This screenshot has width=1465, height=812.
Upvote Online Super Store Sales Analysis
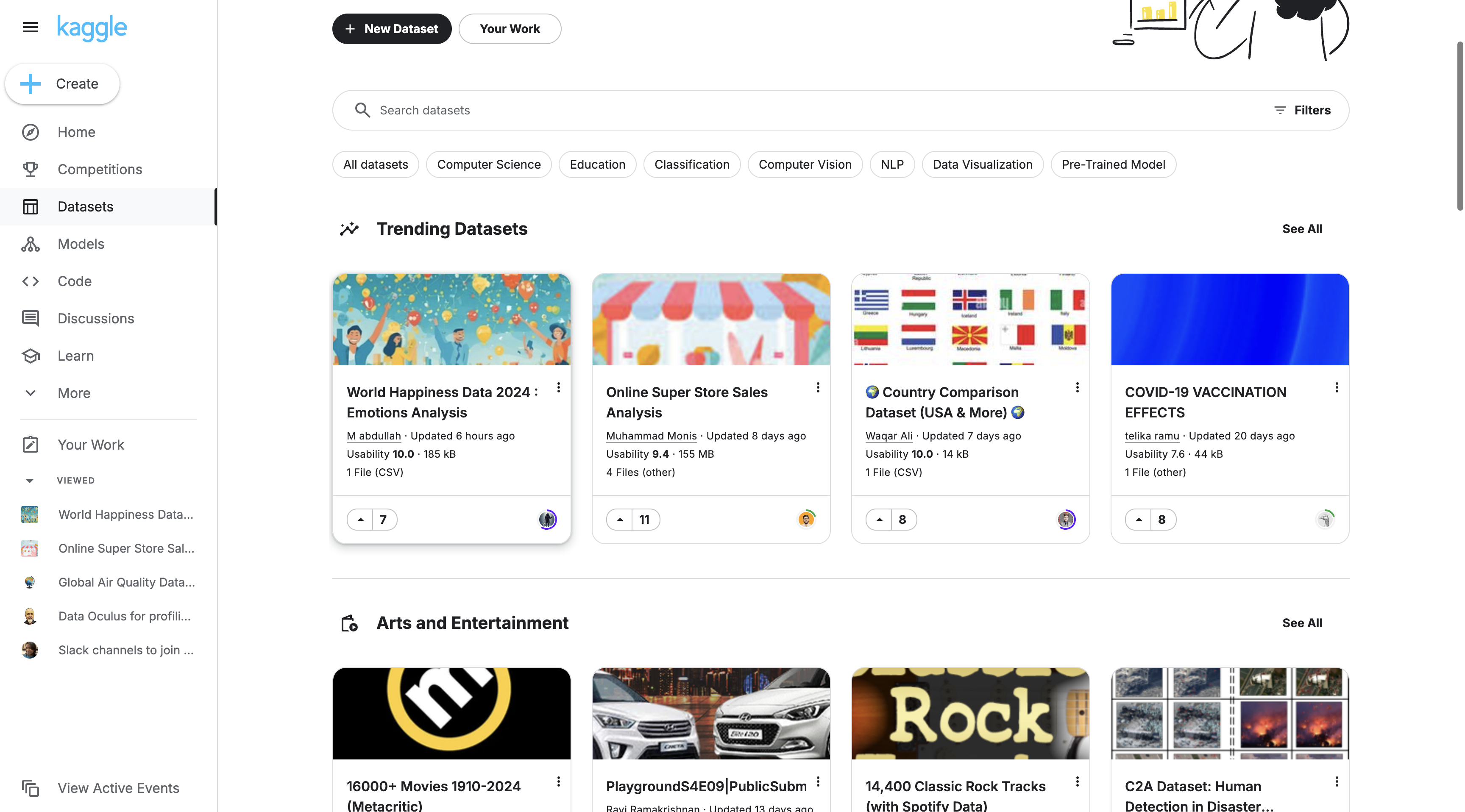click(x=620, y=519)
